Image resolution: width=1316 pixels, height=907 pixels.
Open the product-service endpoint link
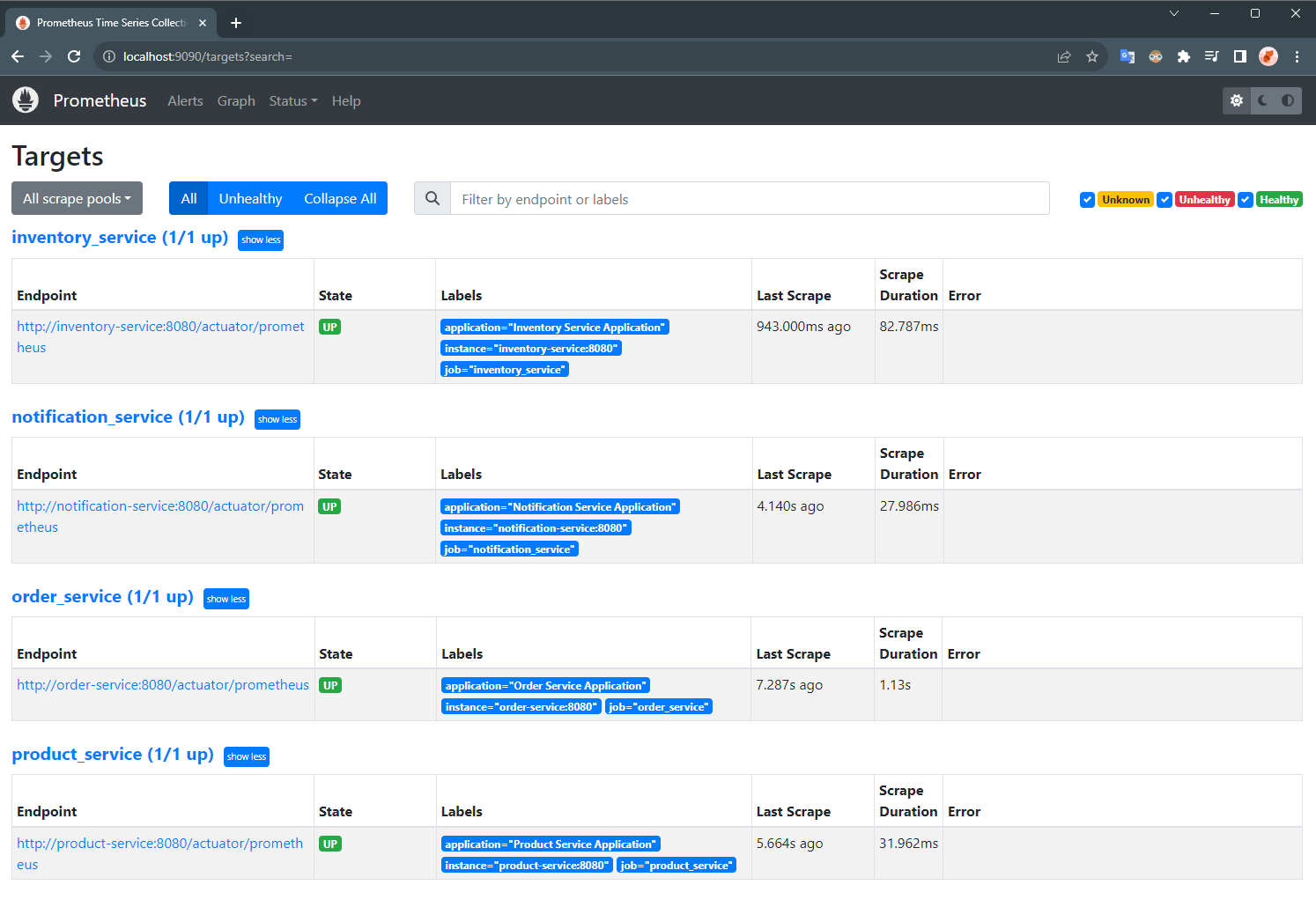tap(159, 853)
